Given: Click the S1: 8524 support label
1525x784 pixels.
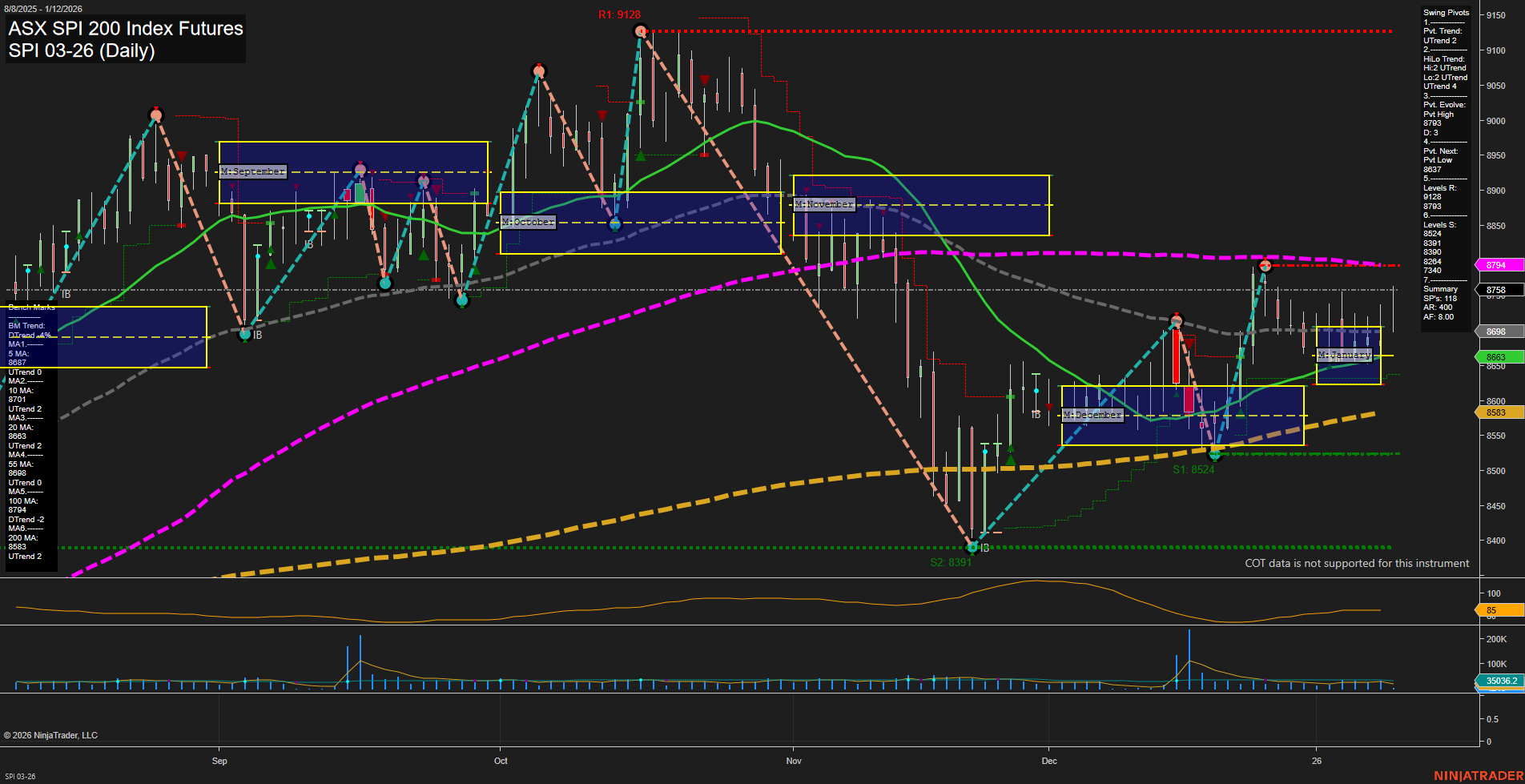Looking at the screenshot, I should click(1193, 469).
